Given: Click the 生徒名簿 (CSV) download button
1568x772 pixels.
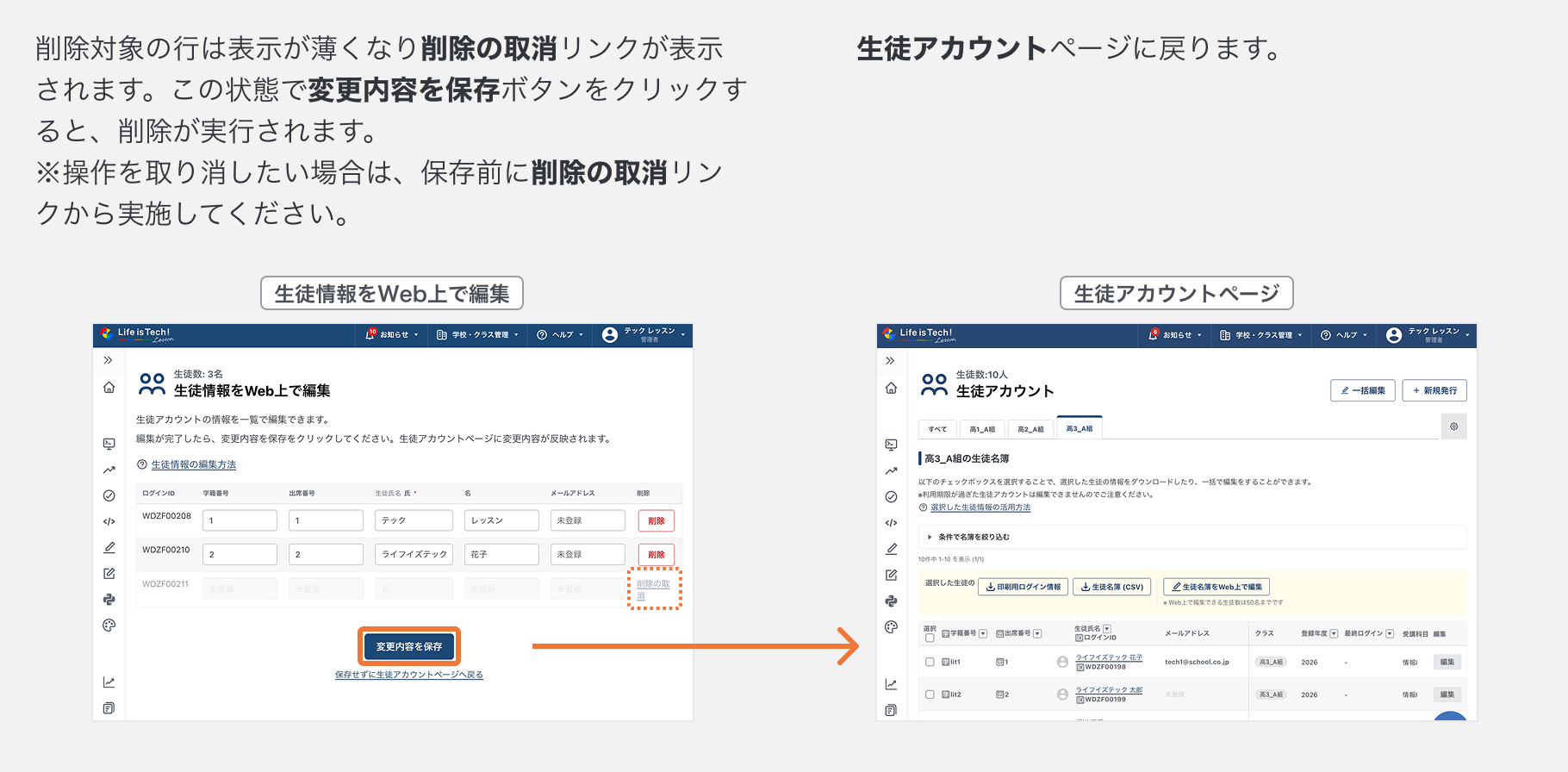Looking at the screenshot, I should (x=1112, y=587).
